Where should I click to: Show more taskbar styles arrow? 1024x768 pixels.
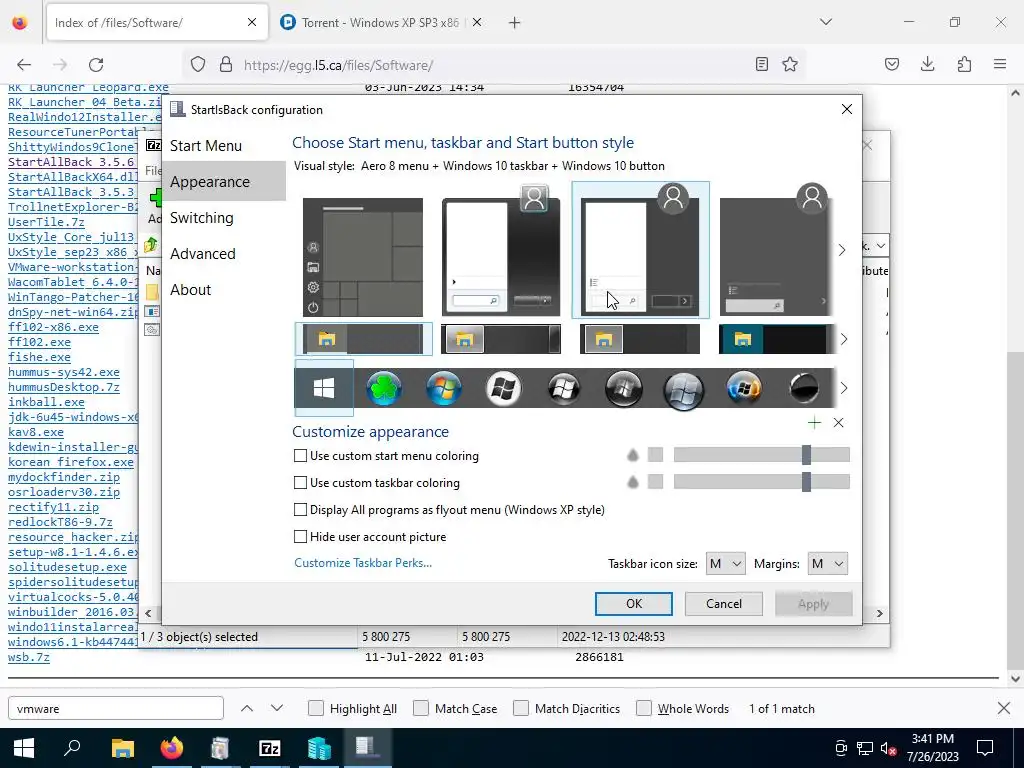click(844, 339)
